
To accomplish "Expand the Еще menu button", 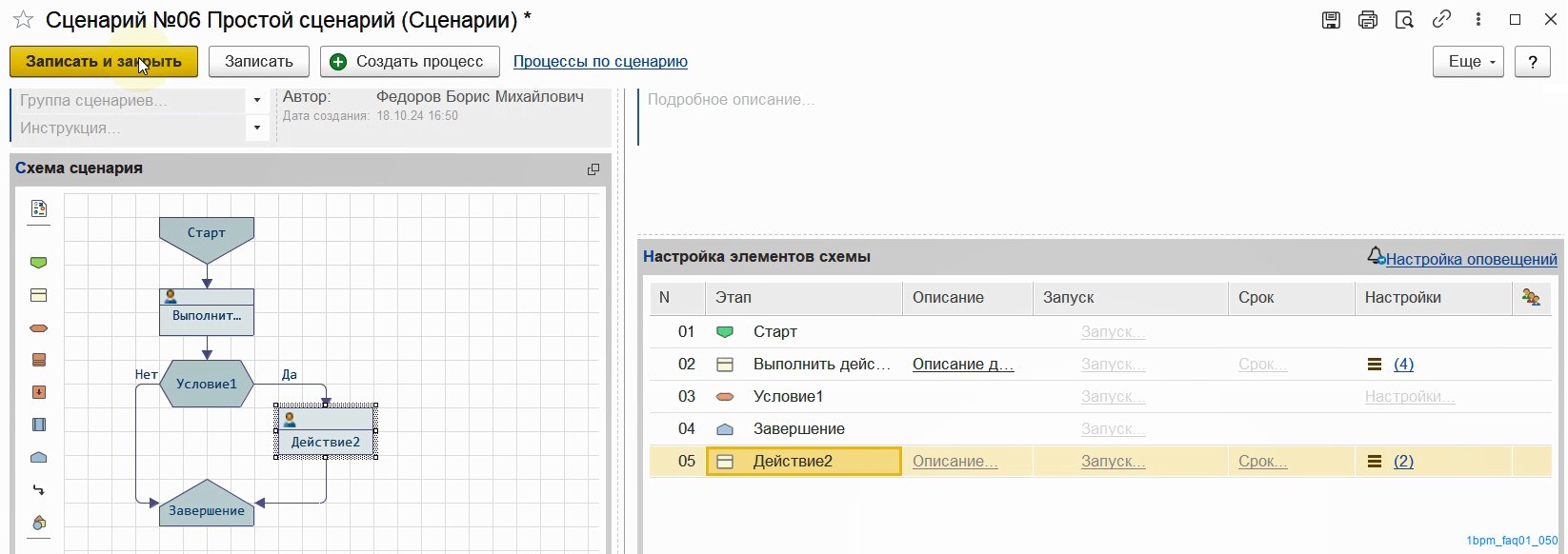I will click(1468, 62).
